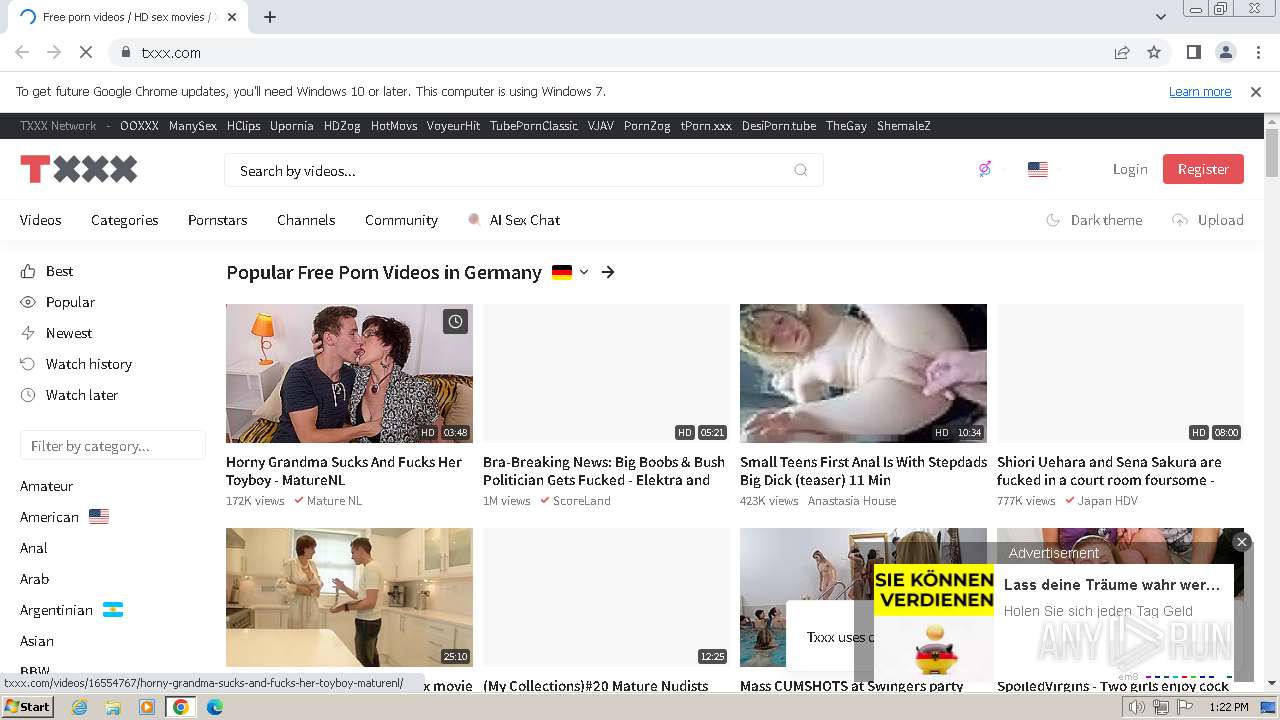Share this page from the address bar
The image size is (1280, 720).
(1122, 52)
